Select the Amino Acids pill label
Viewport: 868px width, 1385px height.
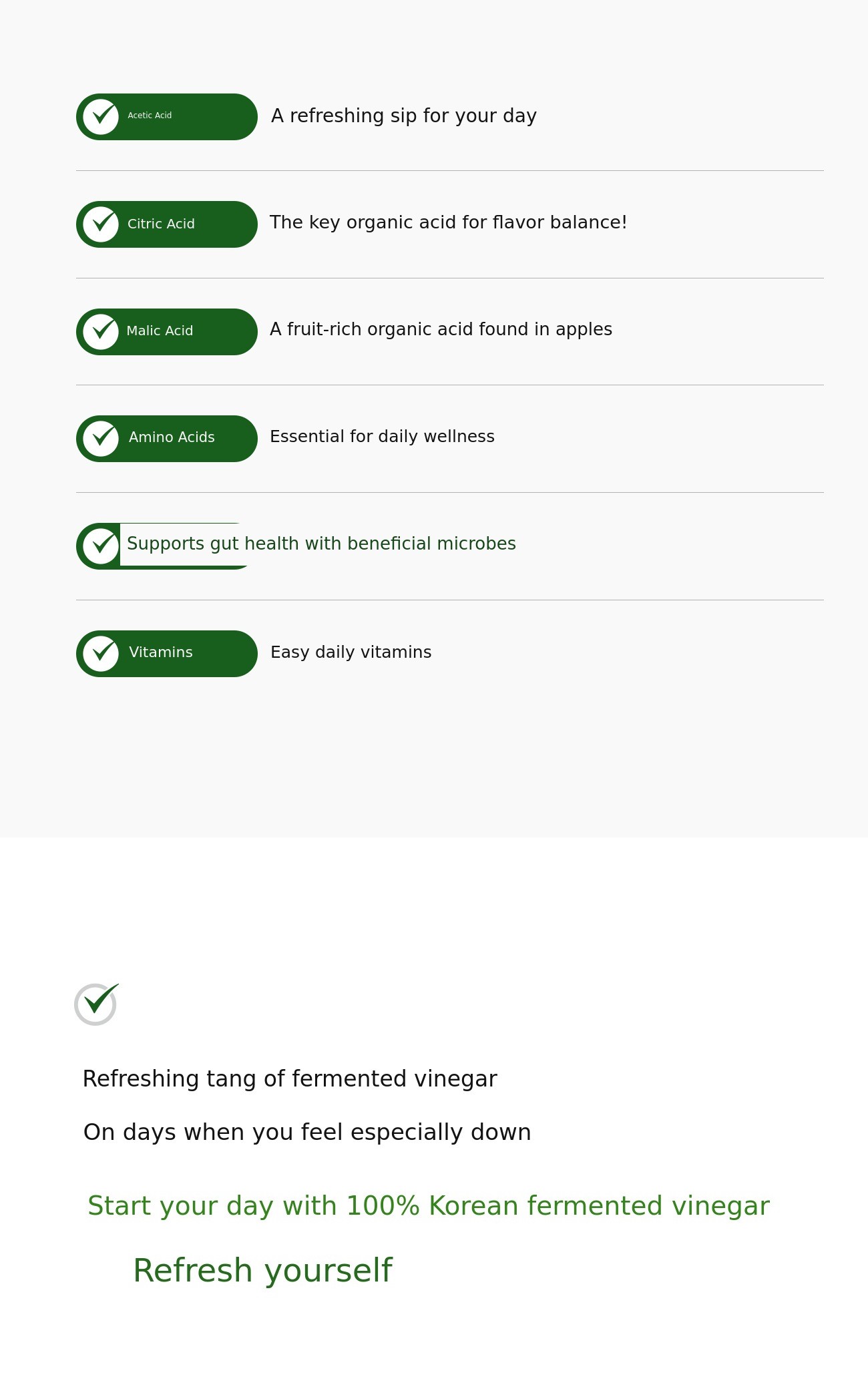tap(172, 437)
